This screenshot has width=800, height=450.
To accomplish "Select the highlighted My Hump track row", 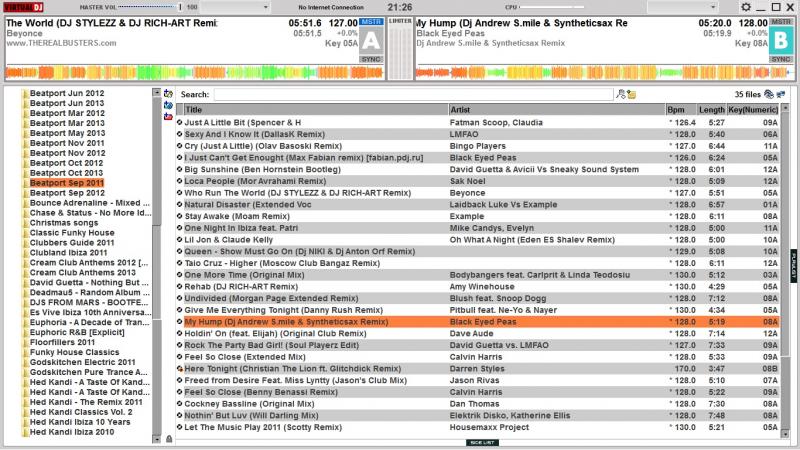I will pos(478,322).
